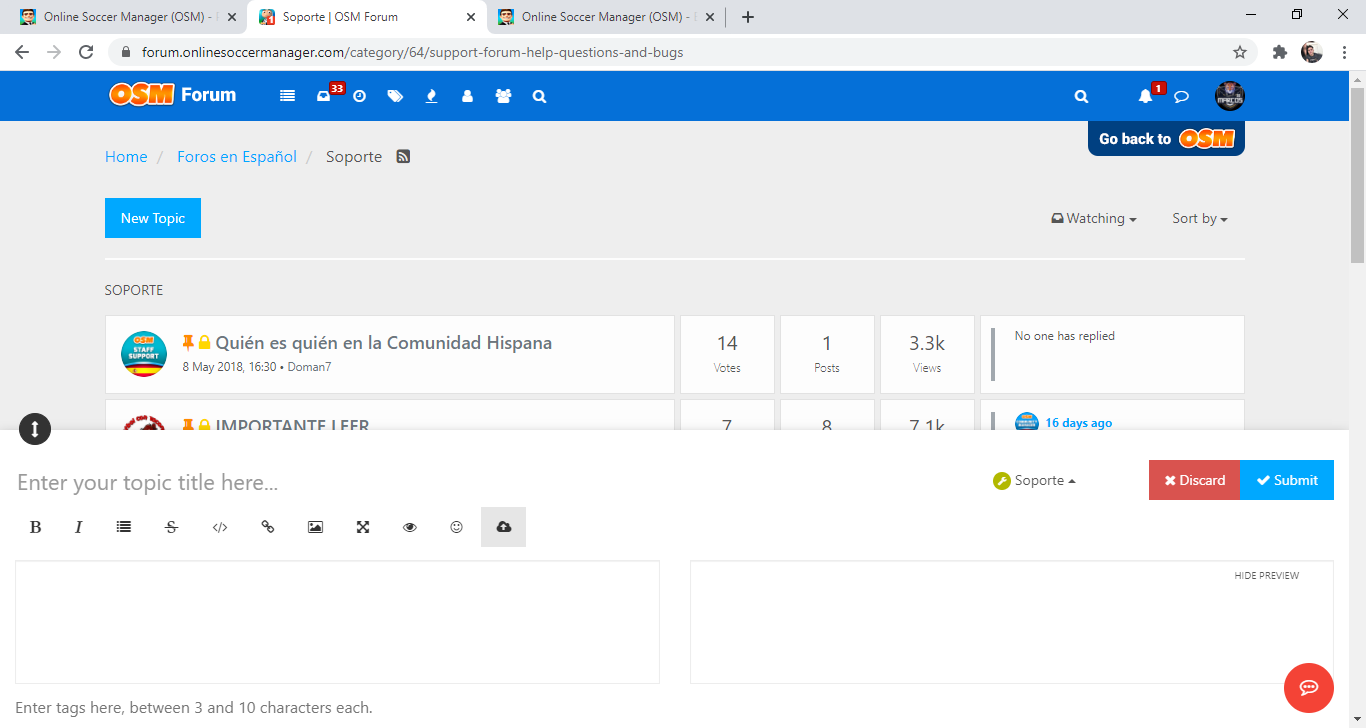The width and height of the screenshot is (1366, 728).
Task: Click the New Topic button
Action: 153,218
